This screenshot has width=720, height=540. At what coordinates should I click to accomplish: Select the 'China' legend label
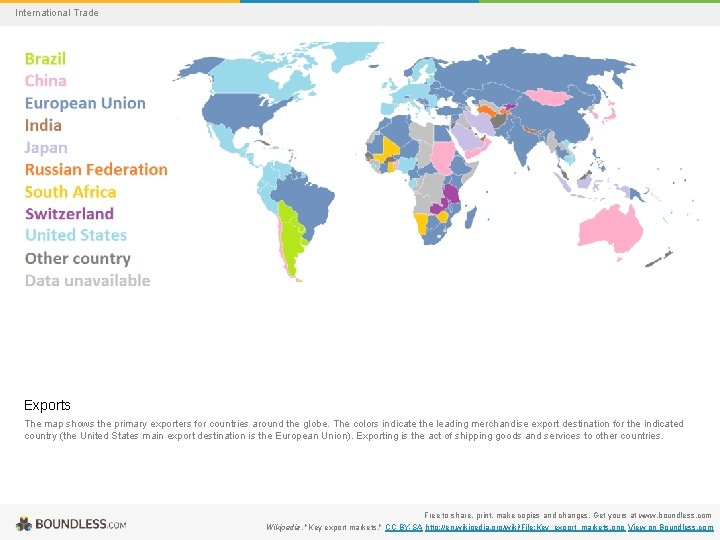tap(45, 81)
